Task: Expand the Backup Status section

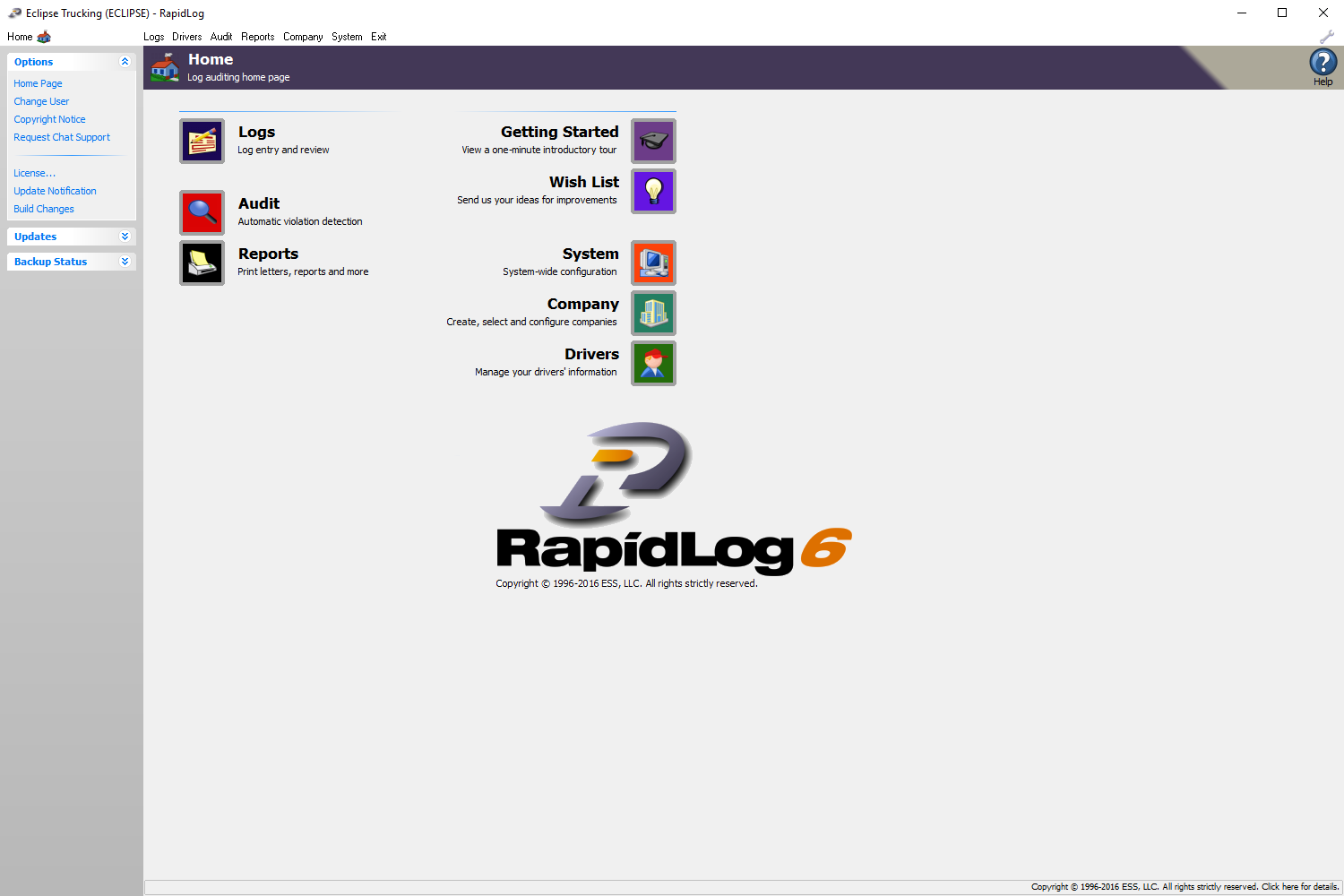Action: (125, 261)
